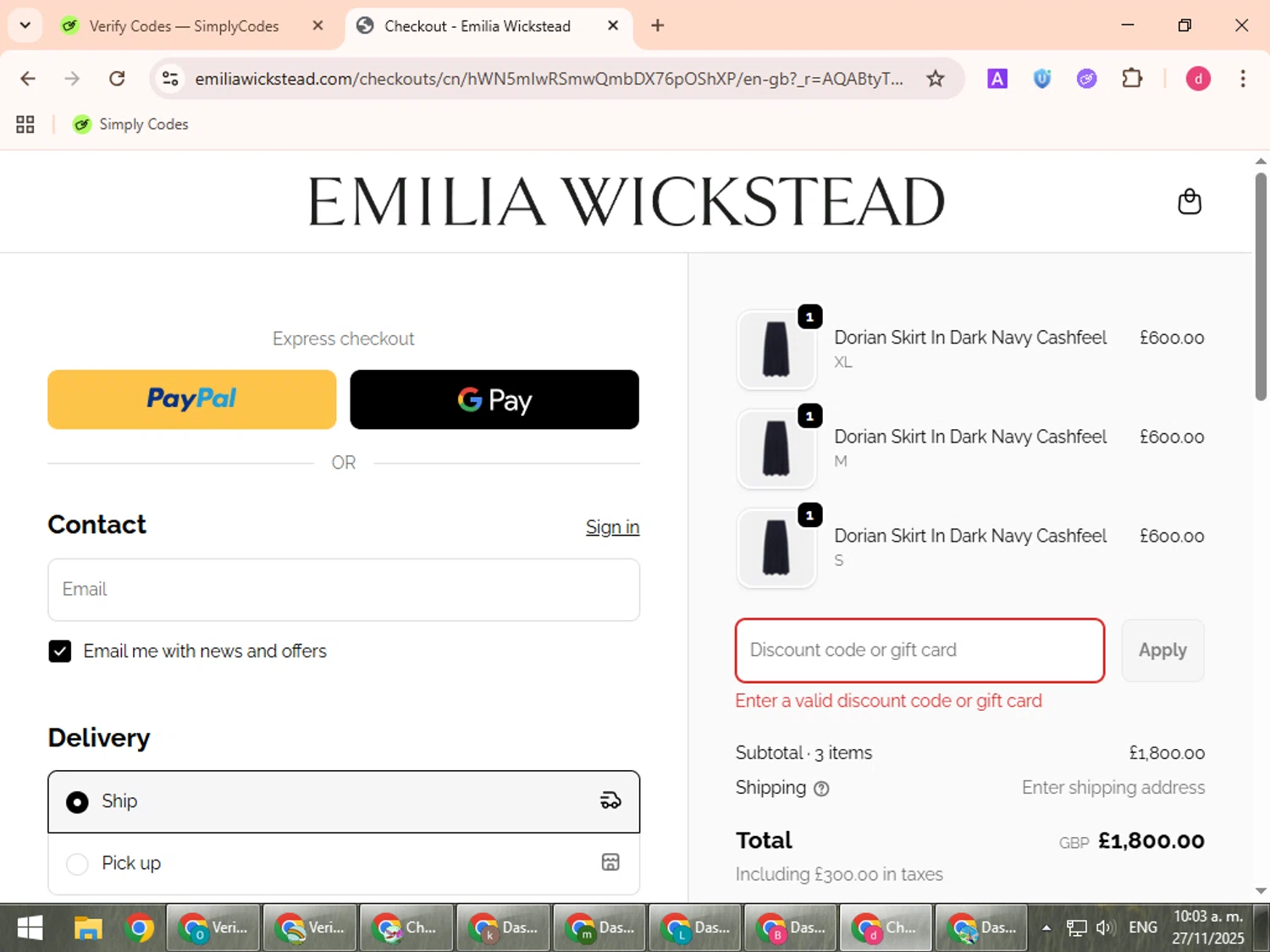Click the Shipping help question mark icon

pos(821,789)
